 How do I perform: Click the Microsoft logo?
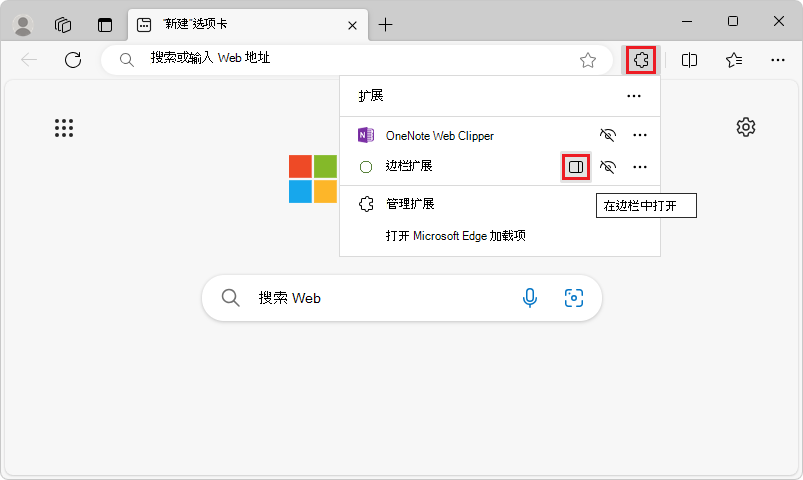pyautogui.click(x=313, y=179)
